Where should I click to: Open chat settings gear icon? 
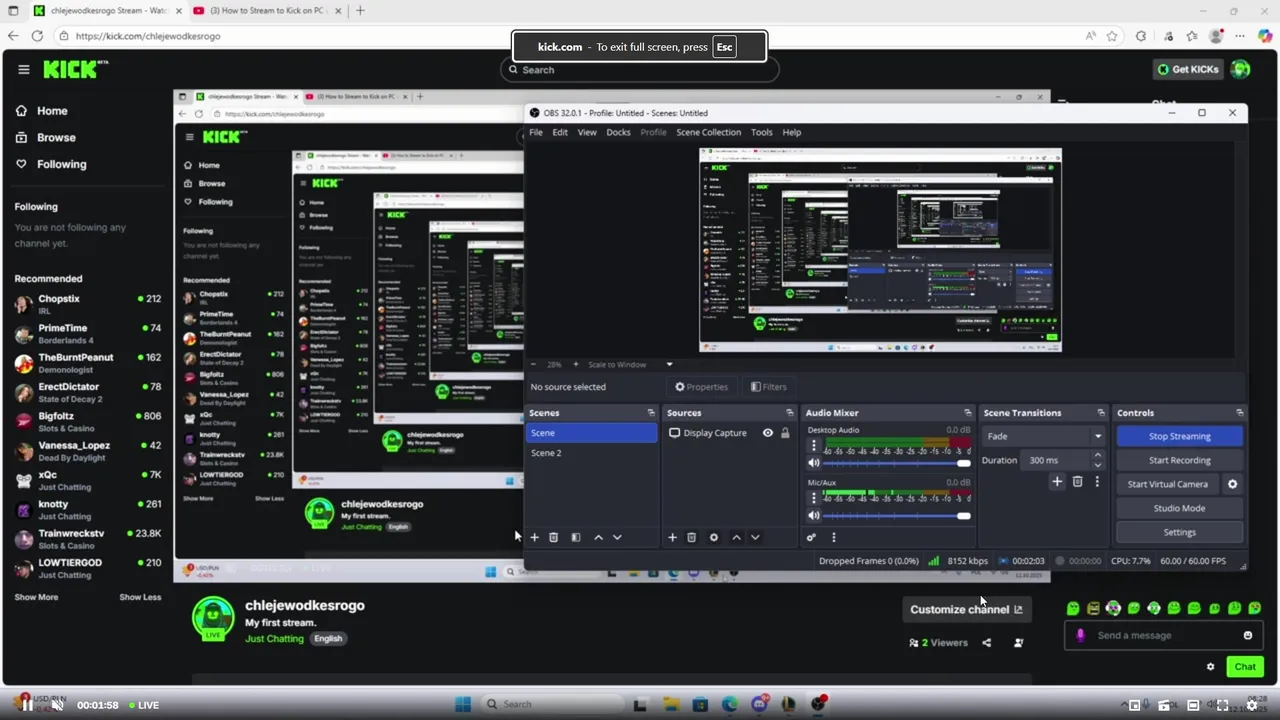coord(1210,667)
